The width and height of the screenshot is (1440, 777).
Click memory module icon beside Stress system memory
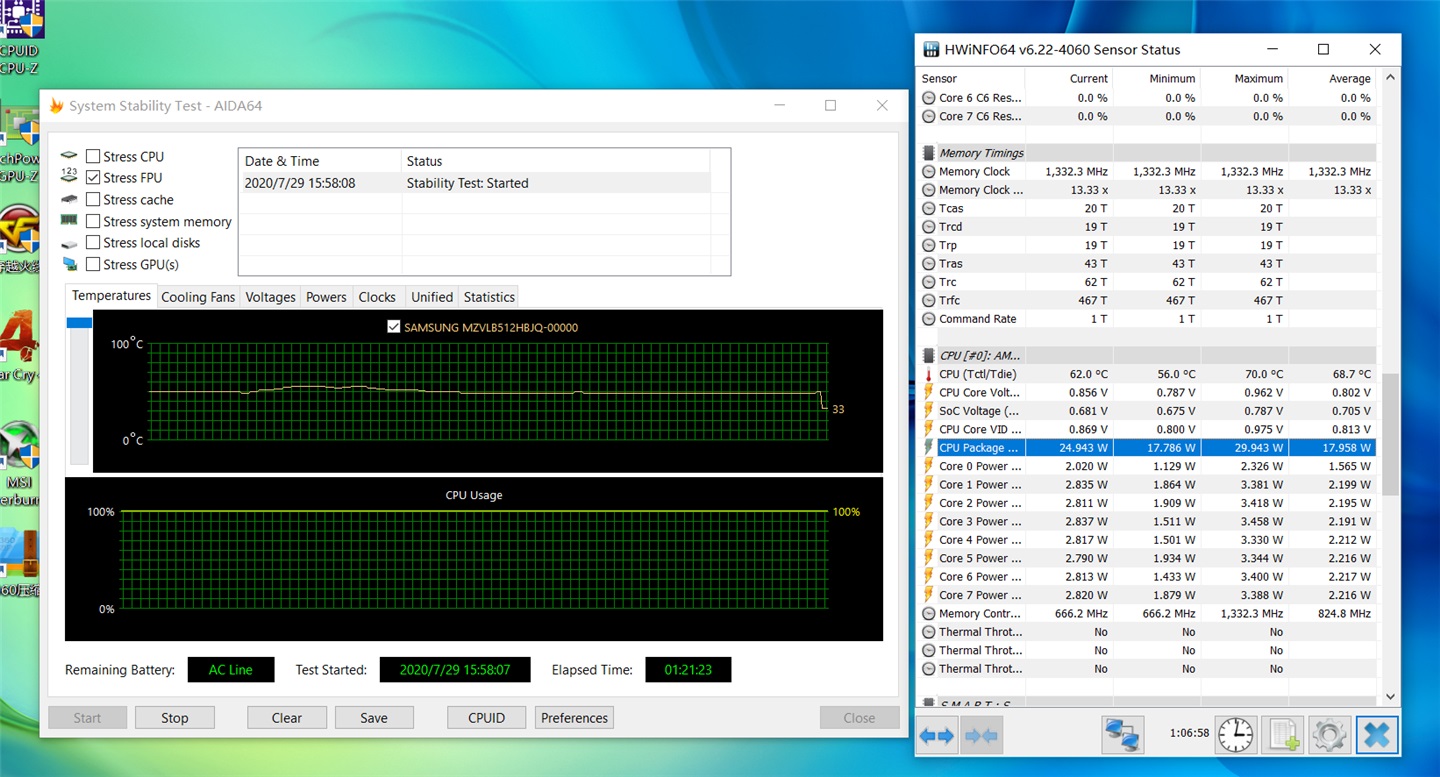[x=69, y=220]
